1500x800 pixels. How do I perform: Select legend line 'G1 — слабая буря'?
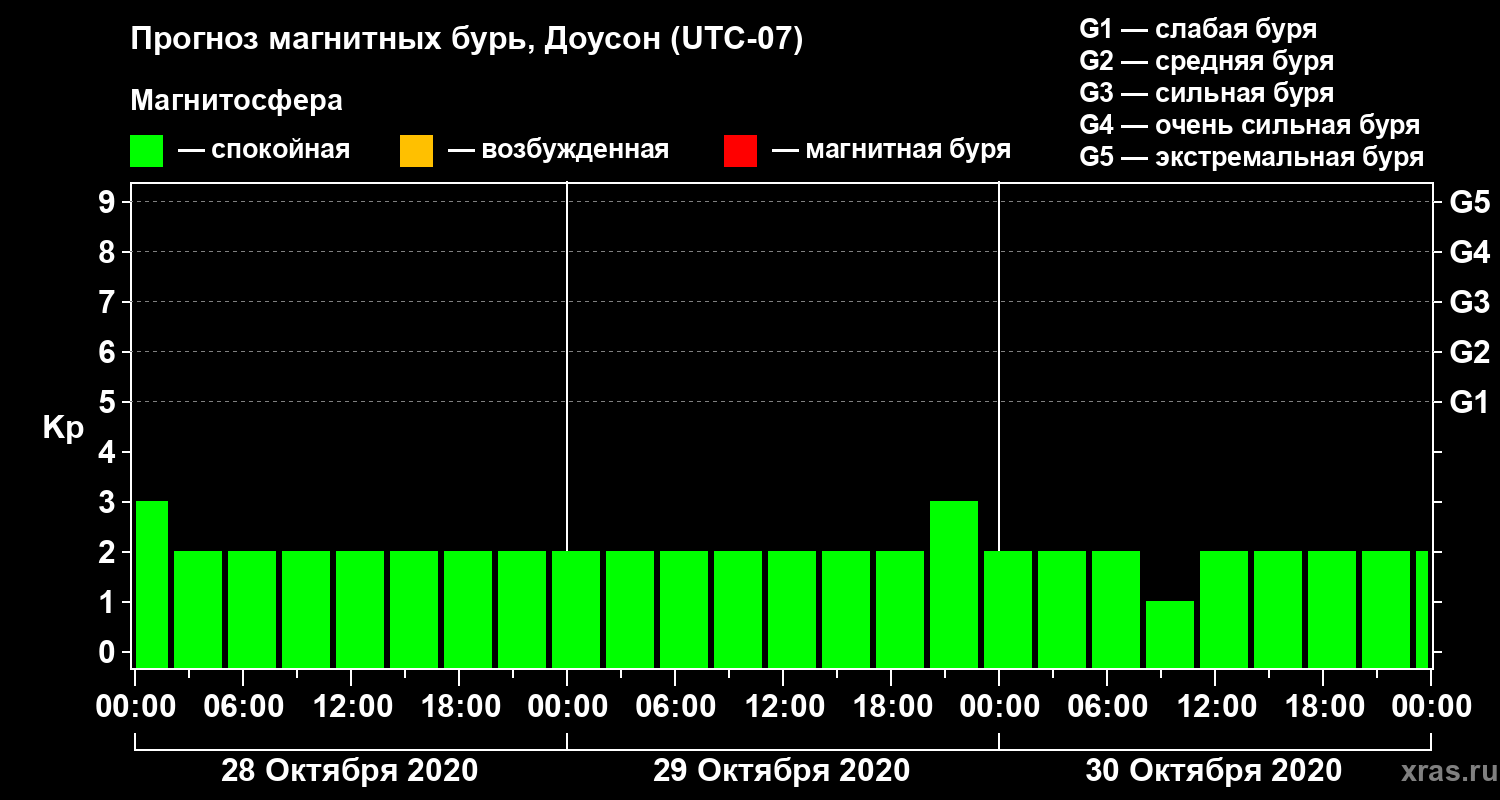tap(1198, 29)
